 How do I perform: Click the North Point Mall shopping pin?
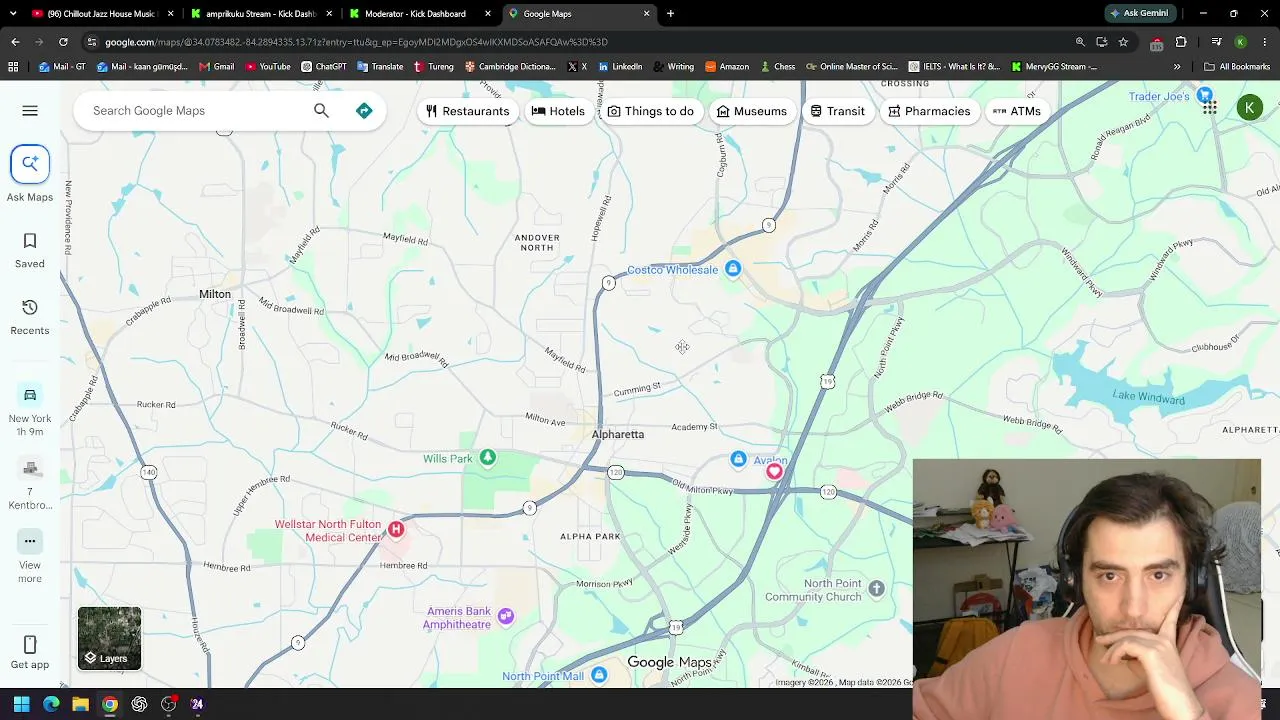[x=599, y=675]
